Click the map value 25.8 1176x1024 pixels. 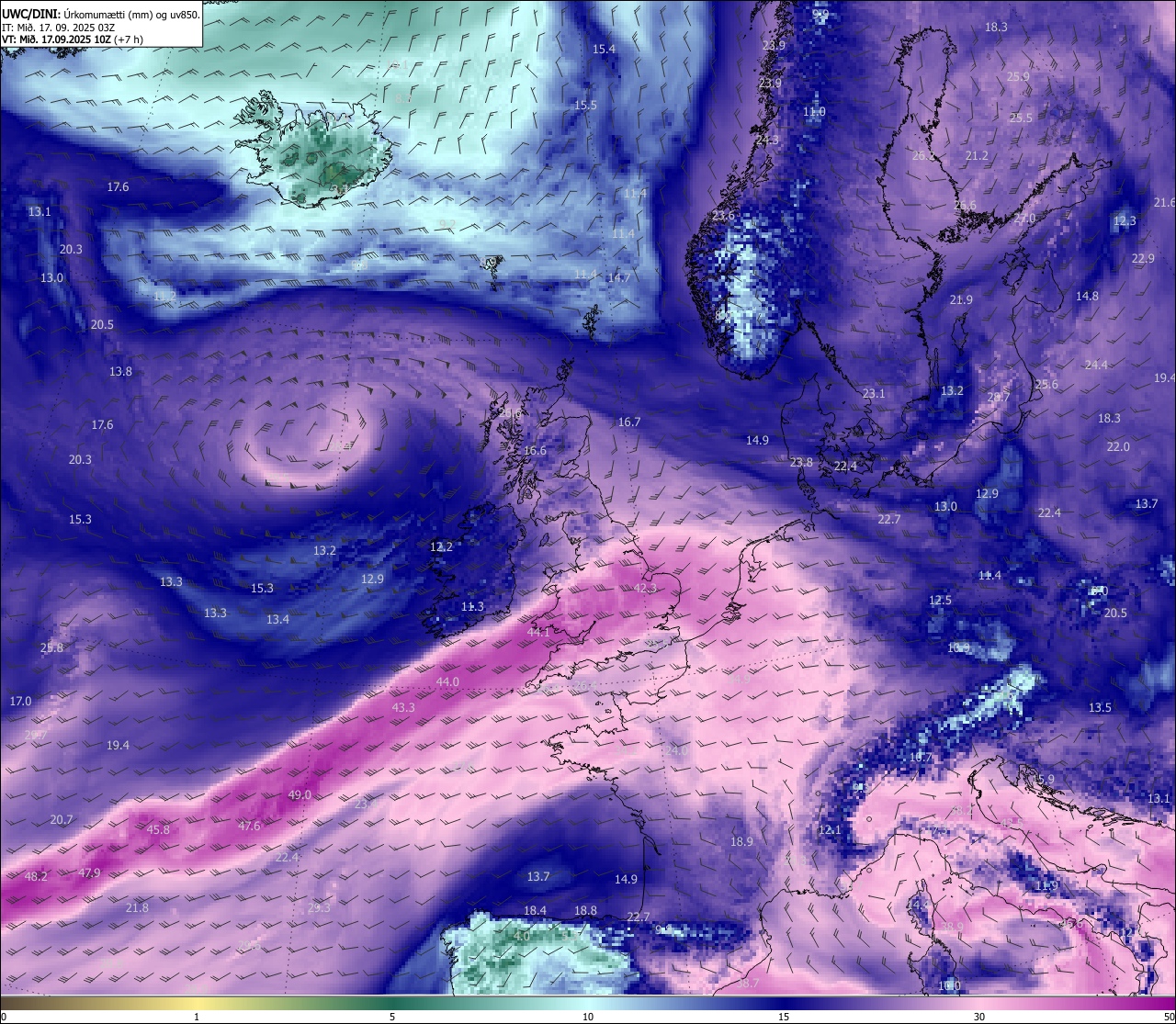pyautogui.click(x=51, y=647)
